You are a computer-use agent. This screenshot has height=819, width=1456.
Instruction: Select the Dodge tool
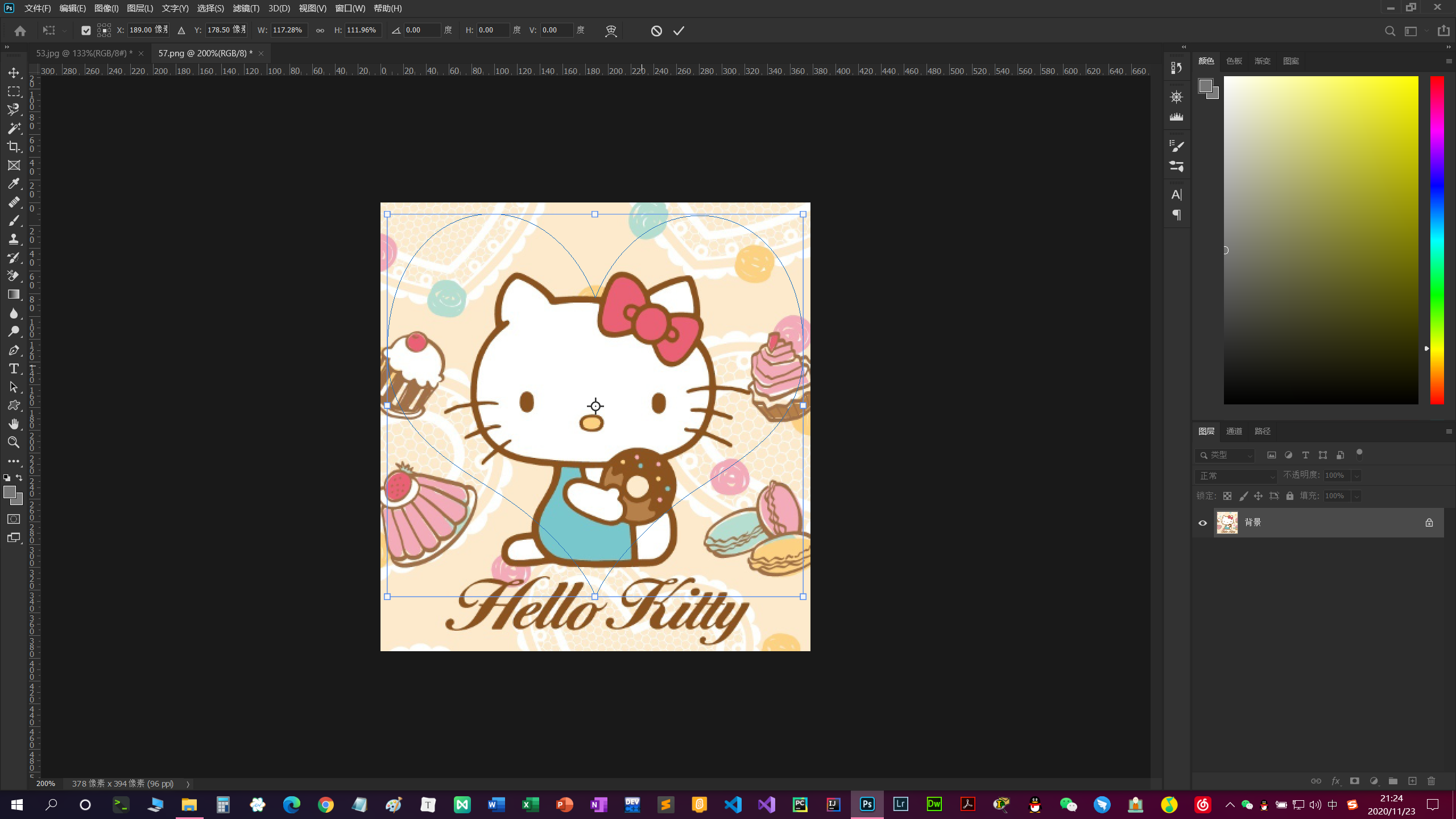click(14, 332)
